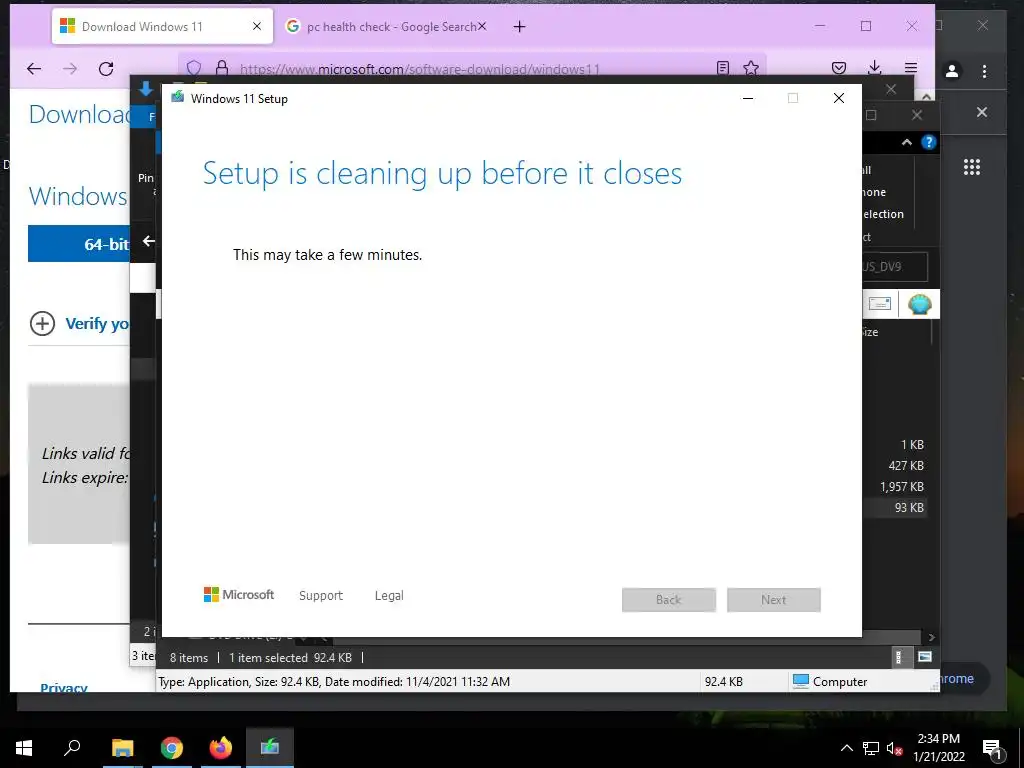Screen dimensions: 1024x768
Task: Open Firefox tracking protection shield
Action: [194, 68]
